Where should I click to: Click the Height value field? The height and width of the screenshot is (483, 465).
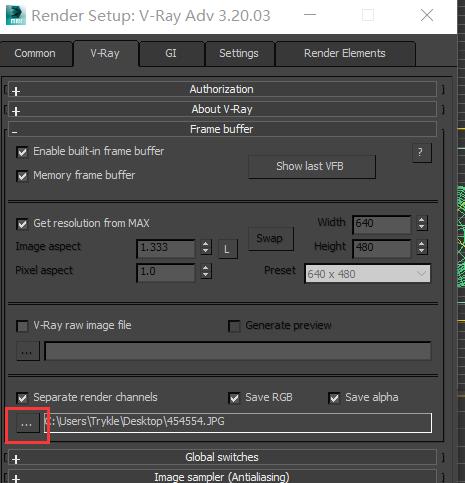pos(382,248)
